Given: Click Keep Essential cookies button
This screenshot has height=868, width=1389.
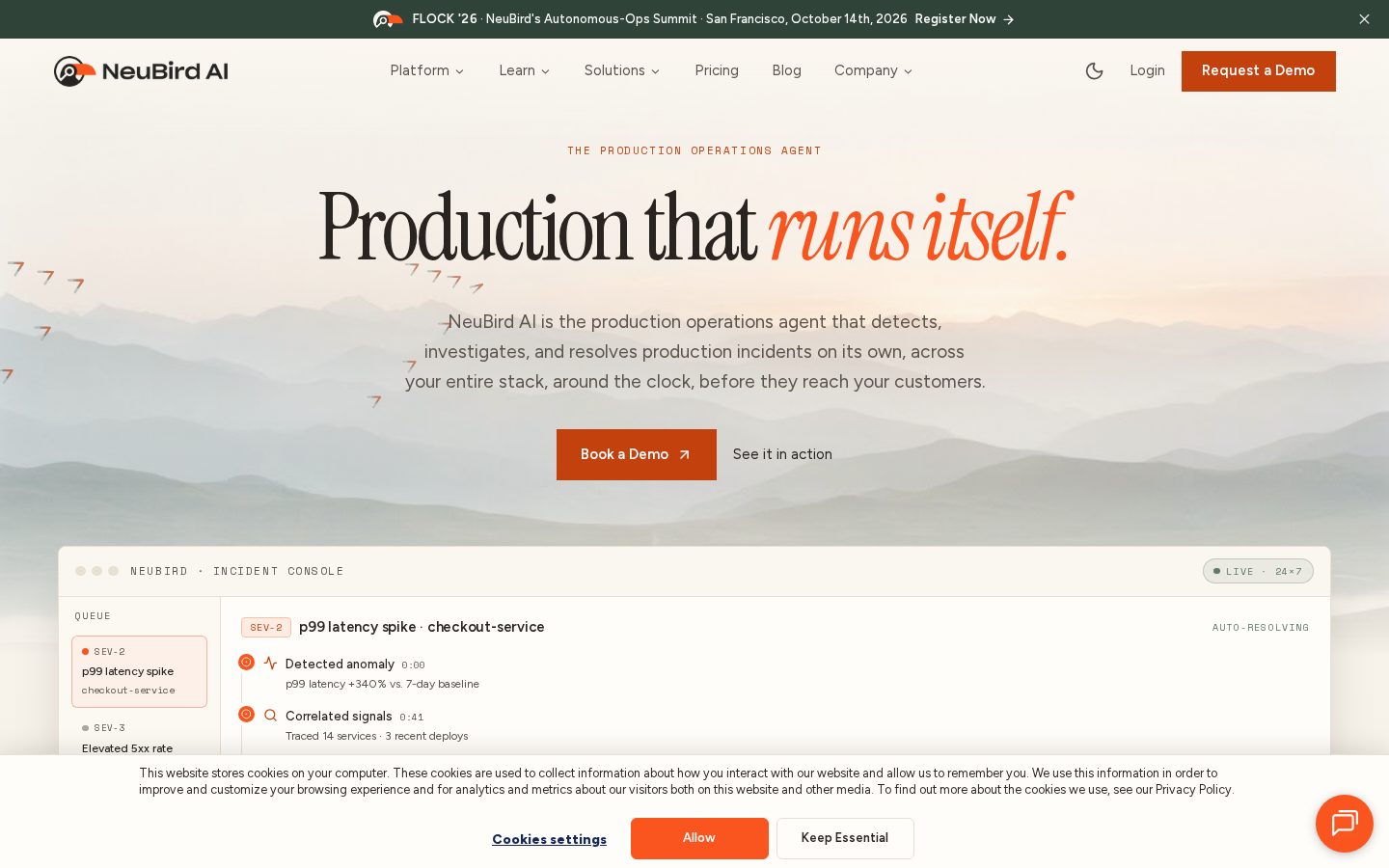Looking at the screenshot, I should coord(845,838).
